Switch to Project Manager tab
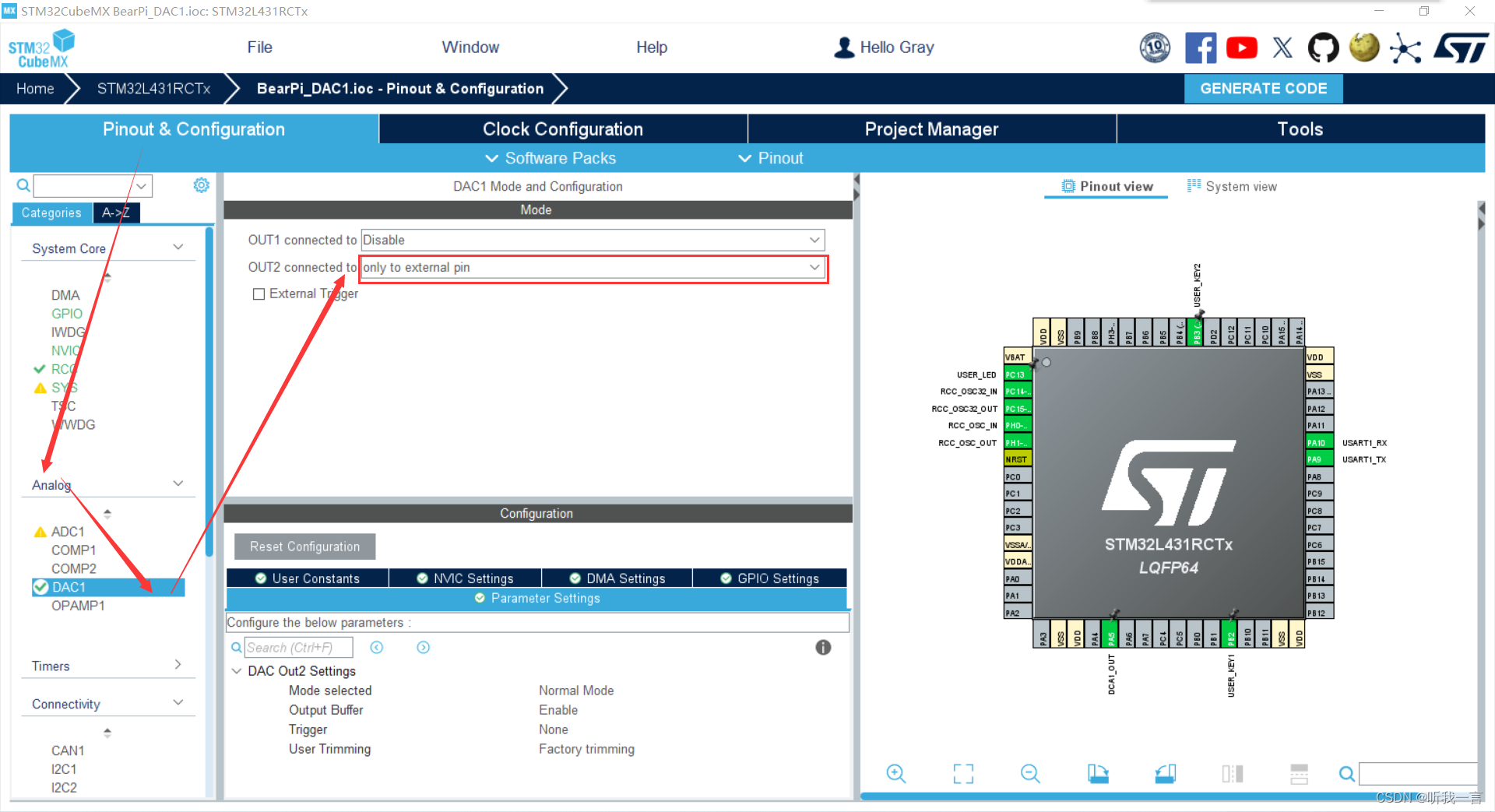This screenshot has width=1495, height=812. pos(931,129)
